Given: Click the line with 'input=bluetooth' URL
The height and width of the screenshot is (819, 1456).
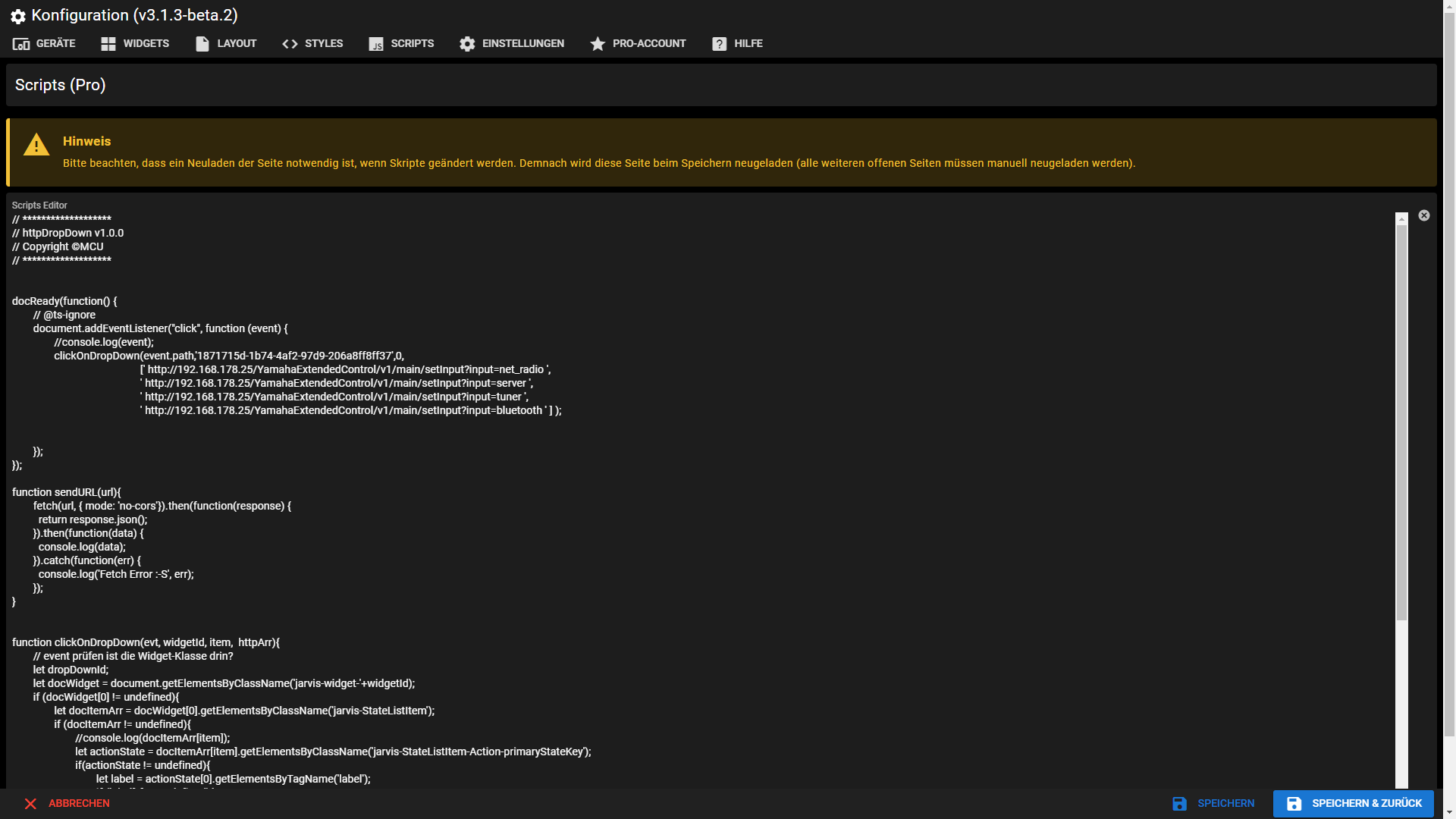Looking at the screenshot, I should click(x=351, y=411).
